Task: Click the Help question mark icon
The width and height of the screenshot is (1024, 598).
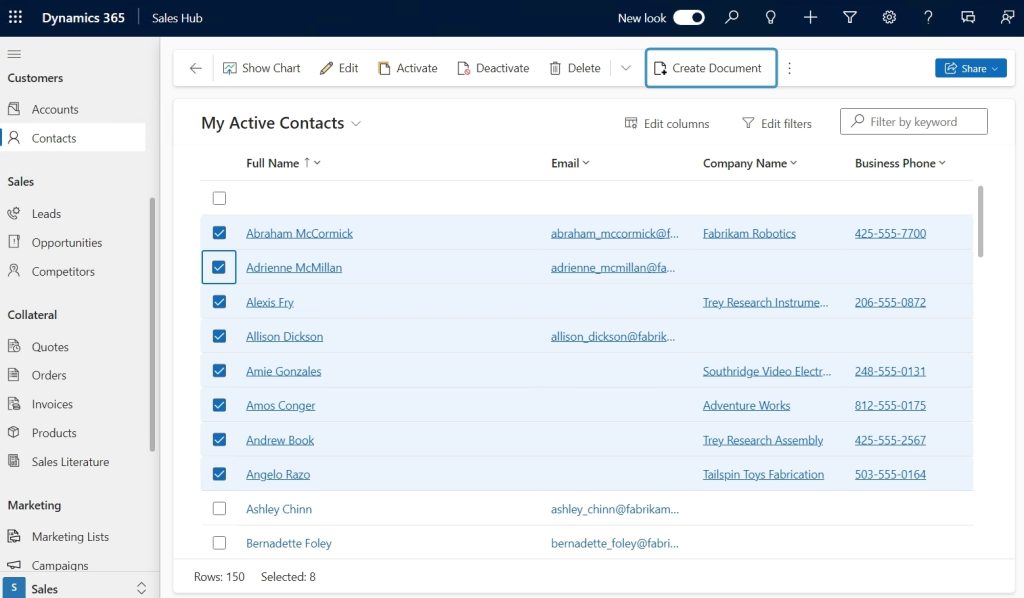Action: (x=928, y=18)
